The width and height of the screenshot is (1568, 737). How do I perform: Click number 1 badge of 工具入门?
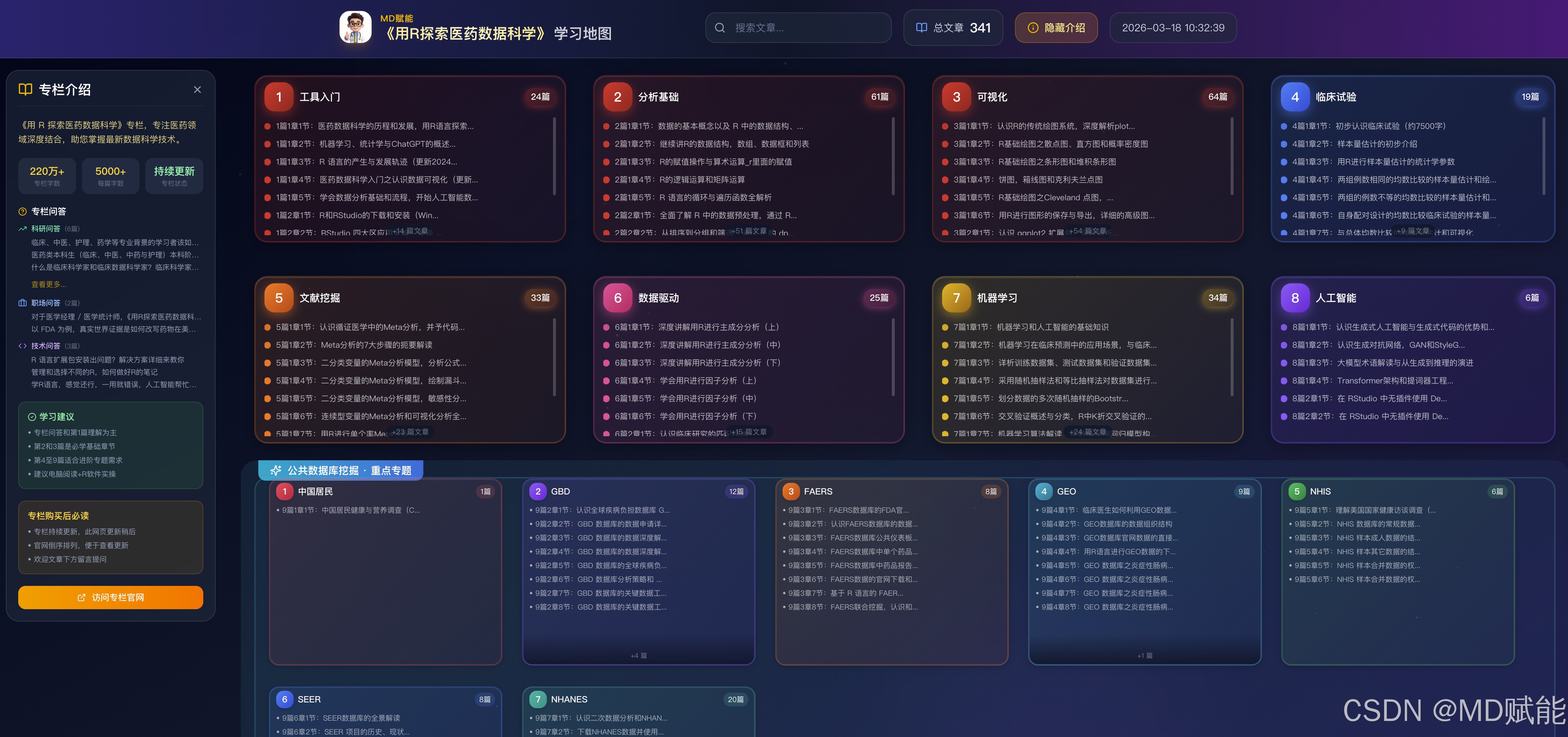click(279, 97)
